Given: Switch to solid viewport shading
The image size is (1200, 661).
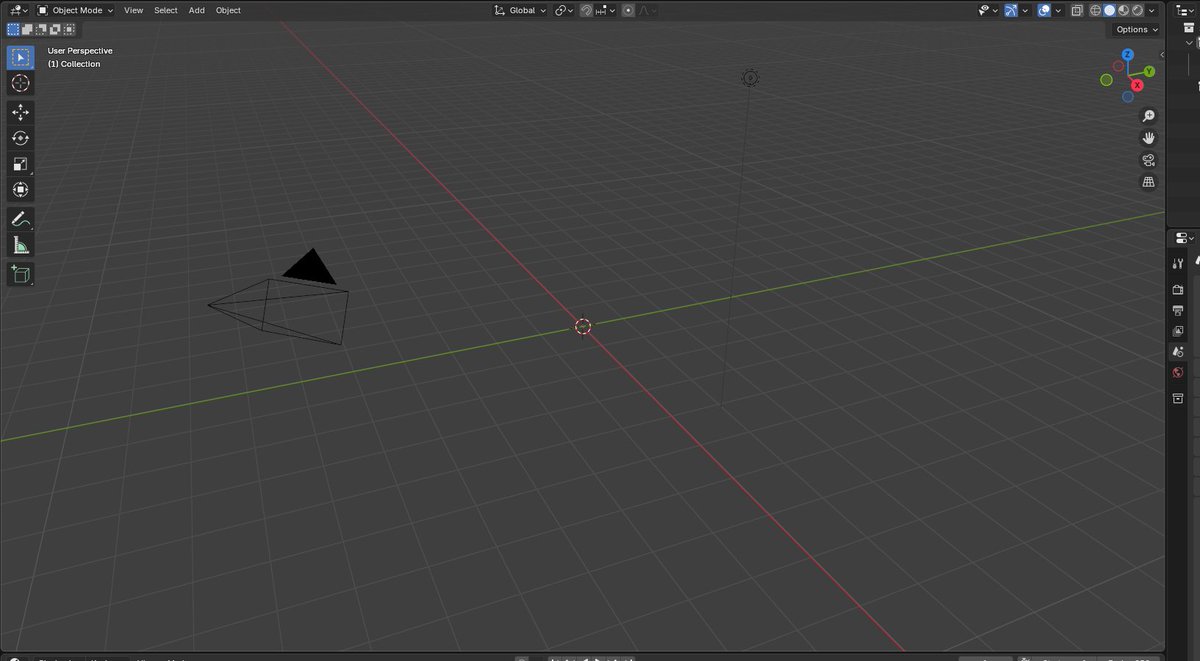Looking at the screenshot, I should pyautogui.click(x=1109, y=10).
